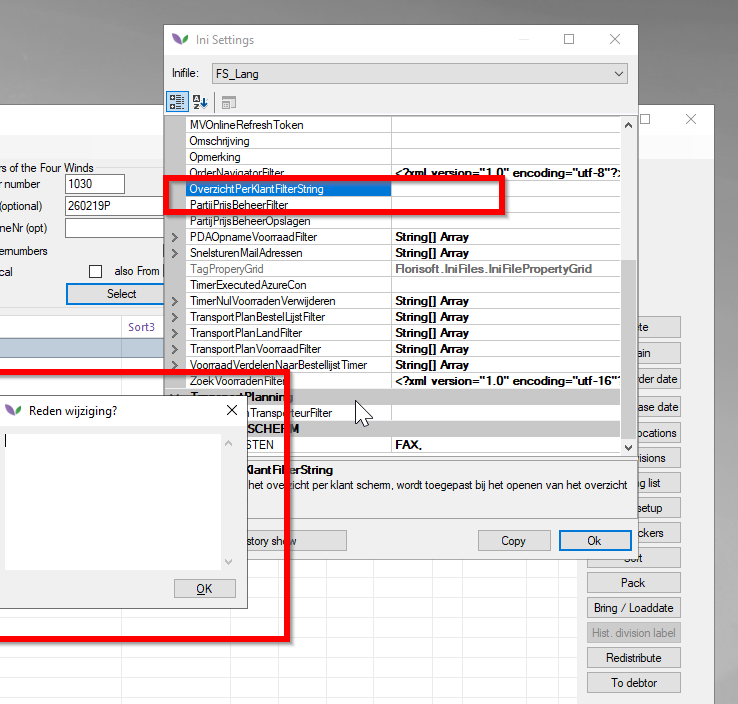Switch property grid to Categorized view
Screen dimensions: 738x704
177,102
